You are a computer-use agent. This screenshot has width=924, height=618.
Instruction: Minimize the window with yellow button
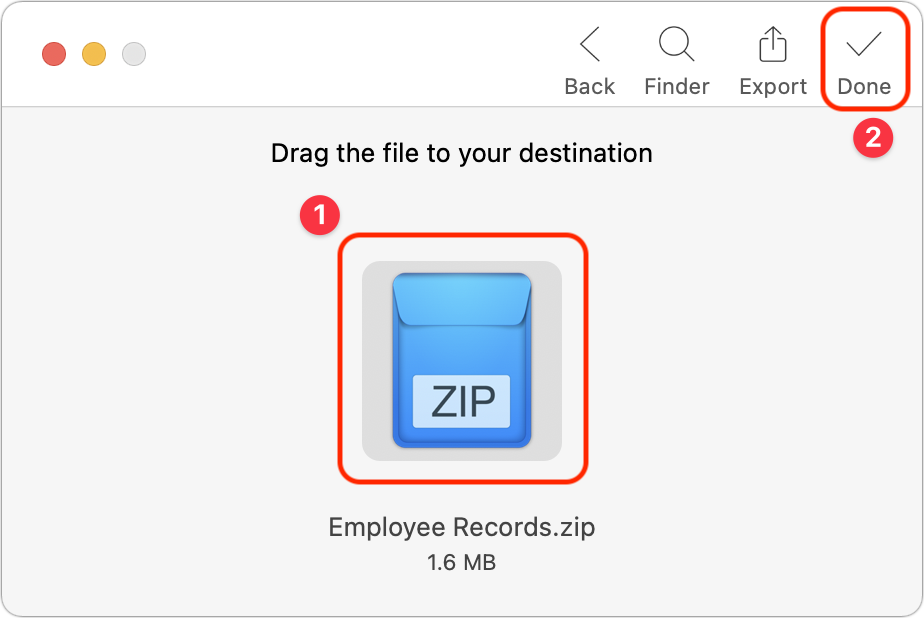[94, 54]
